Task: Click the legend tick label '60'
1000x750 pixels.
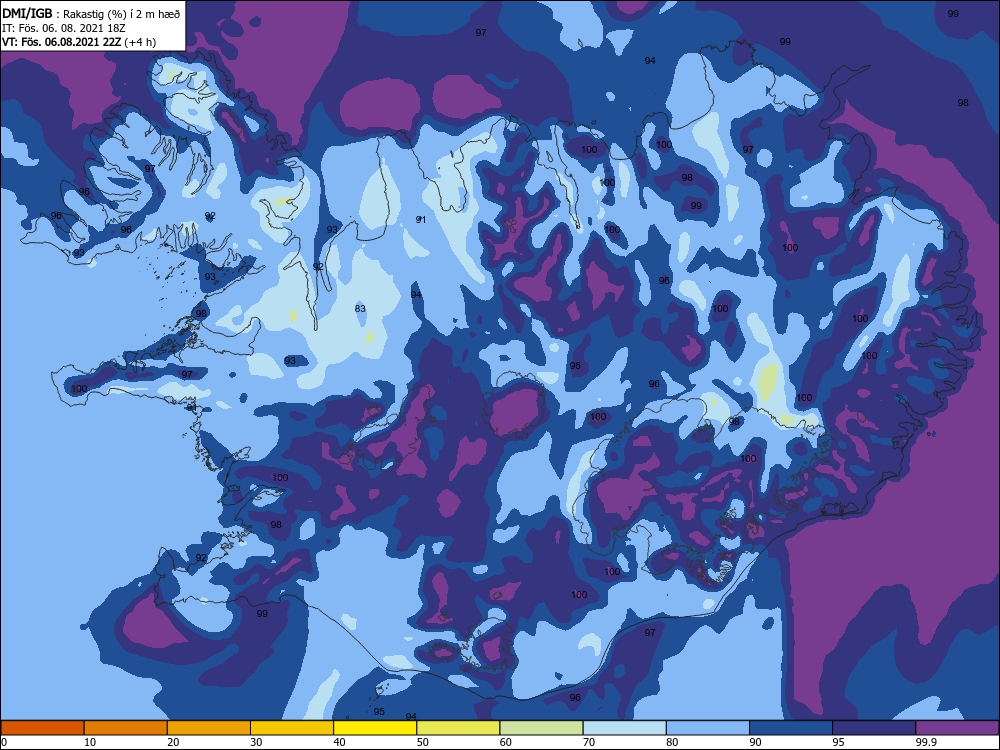Action: 506,742
